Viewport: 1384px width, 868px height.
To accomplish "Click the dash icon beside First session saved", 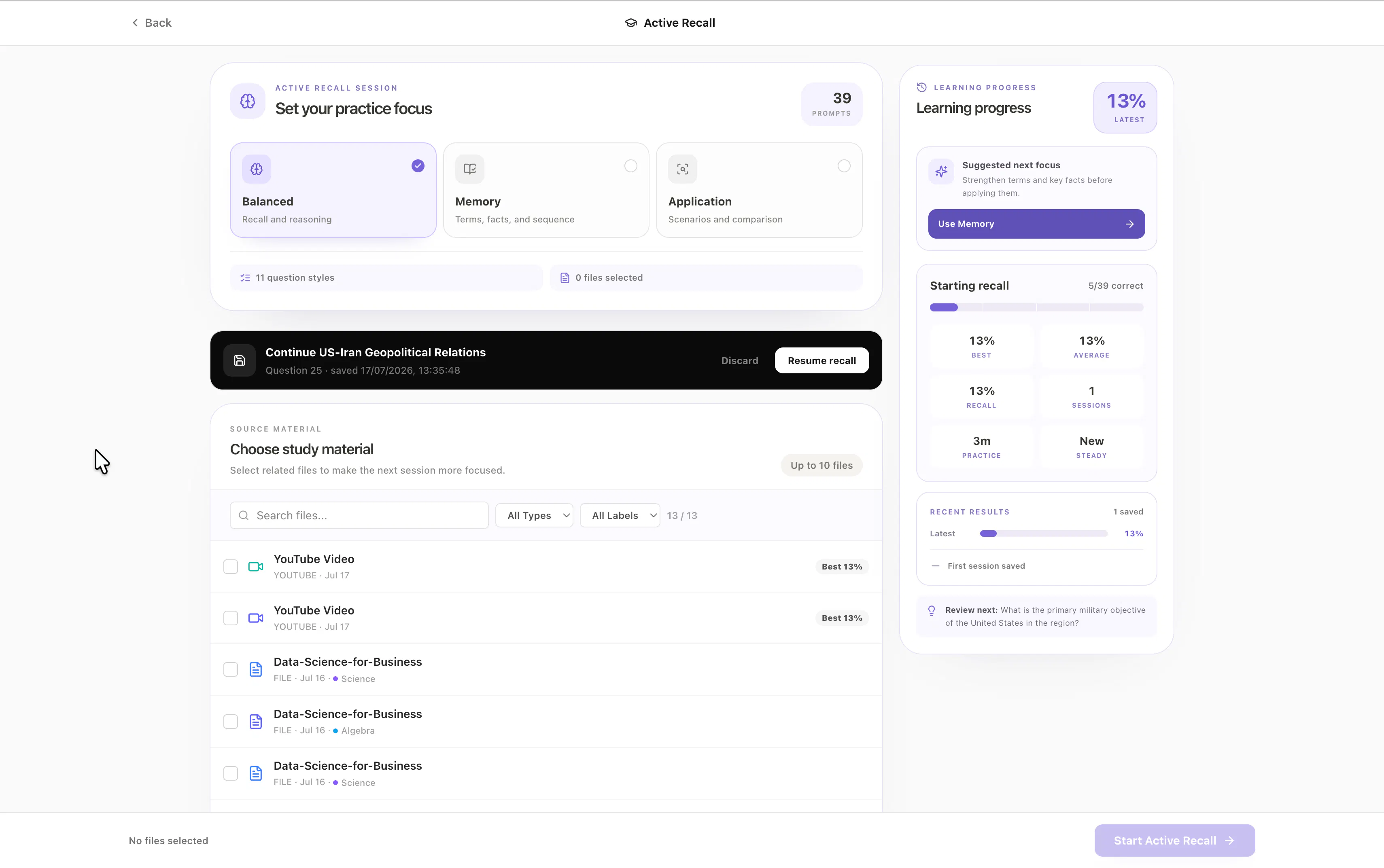I will point(936,566).
